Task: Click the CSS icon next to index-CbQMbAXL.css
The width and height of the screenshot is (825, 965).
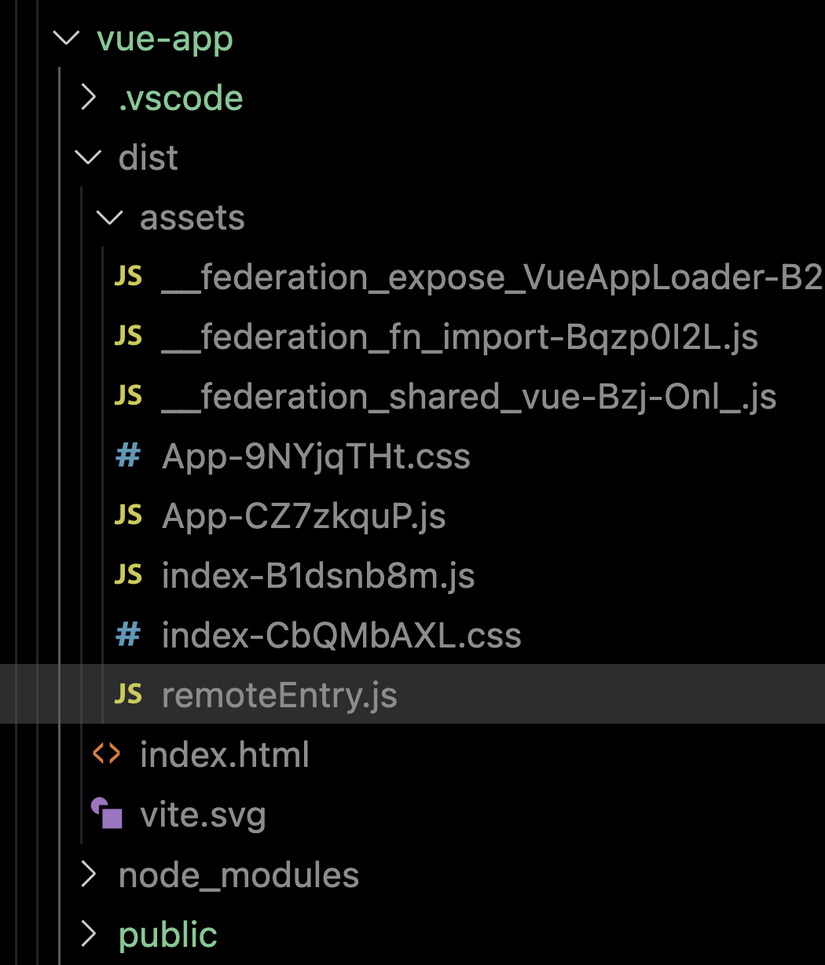Action: pos(128,634)
